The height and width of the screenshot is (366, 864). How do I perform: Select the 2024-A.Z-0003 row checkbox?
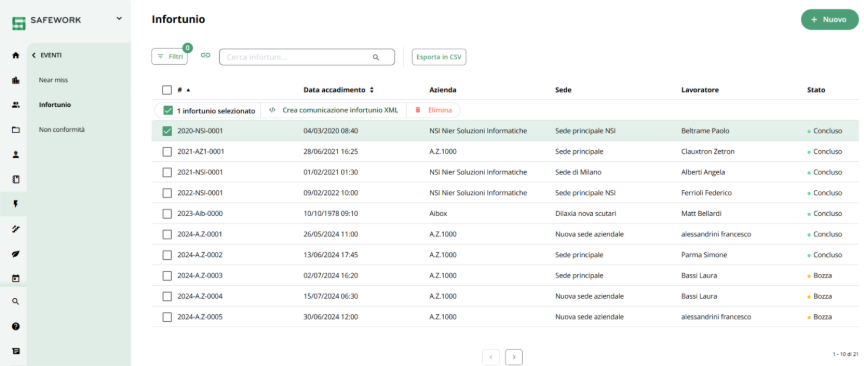(x=167, y=276)
